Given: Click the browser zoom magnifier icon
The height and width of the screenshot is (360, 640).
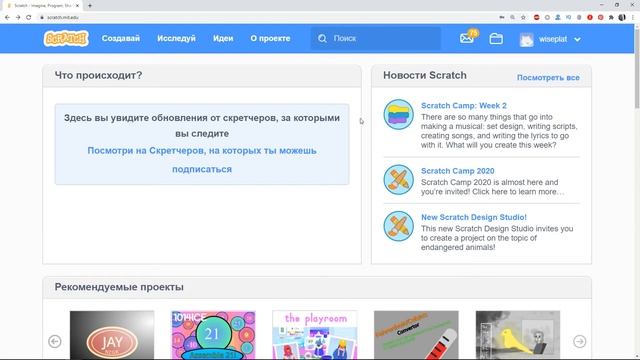Looking at the screenshot, I should [x=512, y=18].
